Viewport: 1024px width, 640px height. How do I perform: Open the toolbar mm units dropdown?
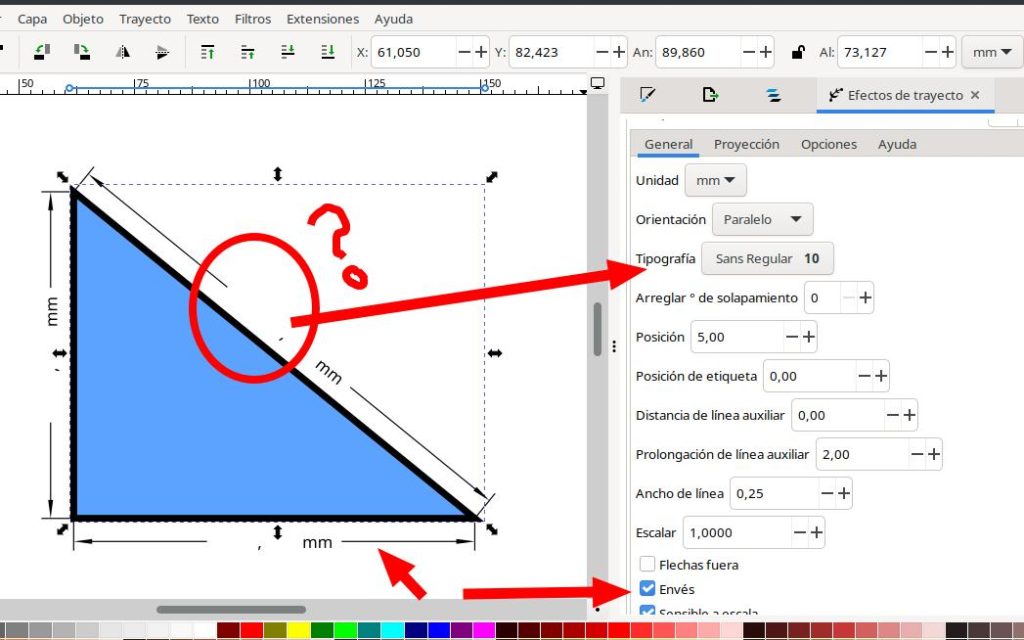[991, 52]
